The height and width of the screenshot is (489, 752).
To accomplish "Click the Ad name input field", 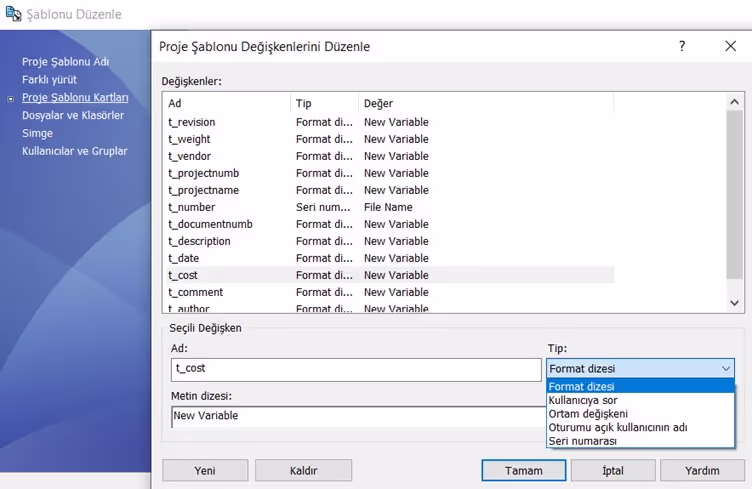I will tap(356, 370).
